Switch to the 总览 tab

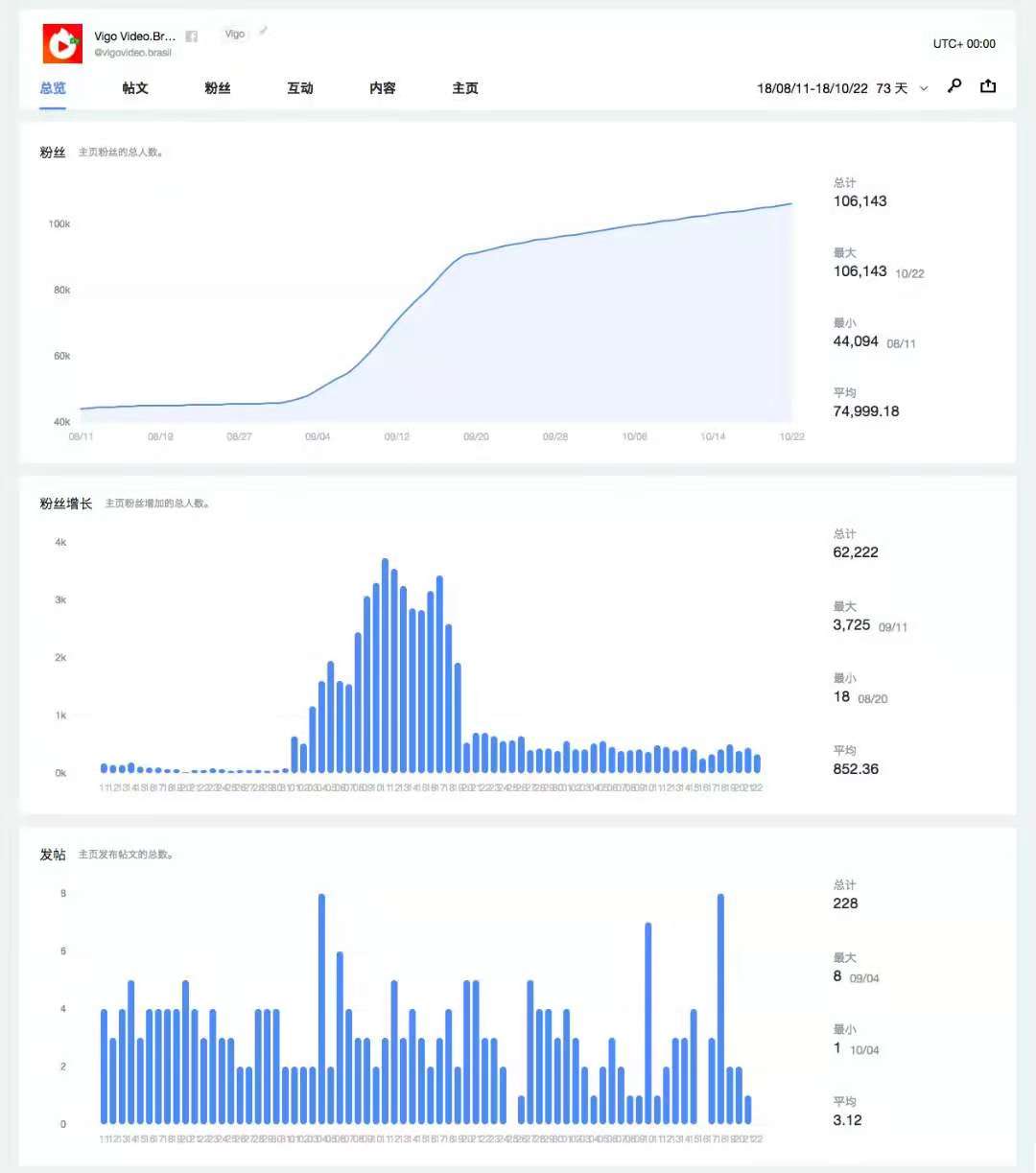click(53, 88)
